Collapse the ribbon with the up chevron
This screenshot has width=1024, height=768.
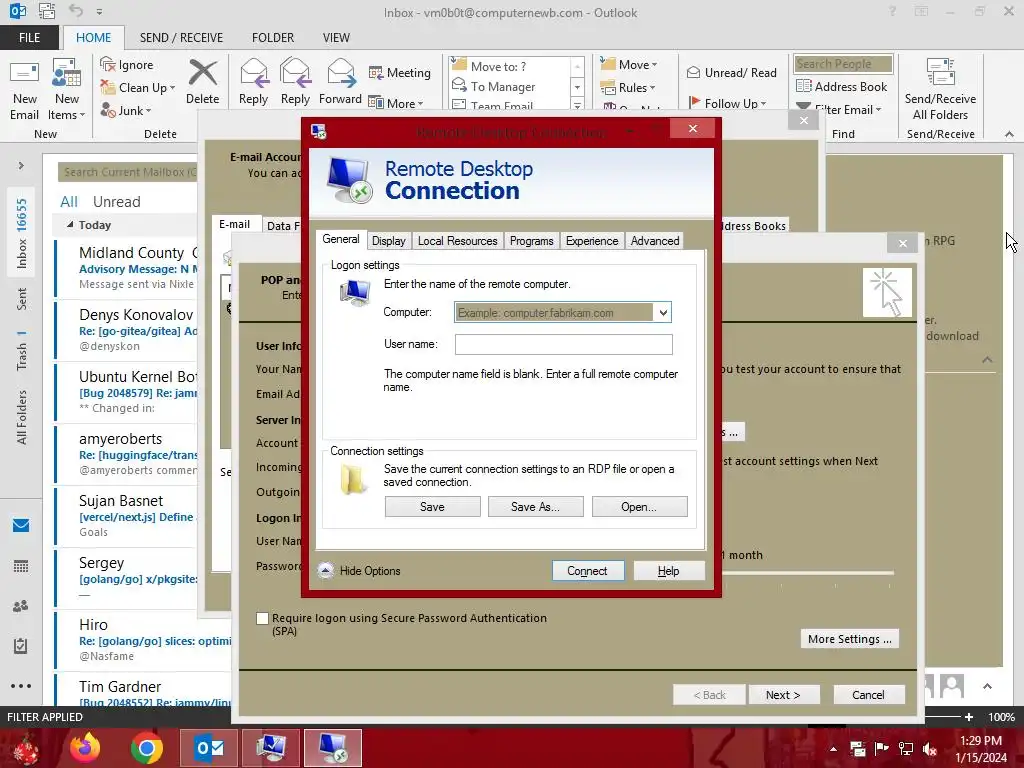(1009, 134)
